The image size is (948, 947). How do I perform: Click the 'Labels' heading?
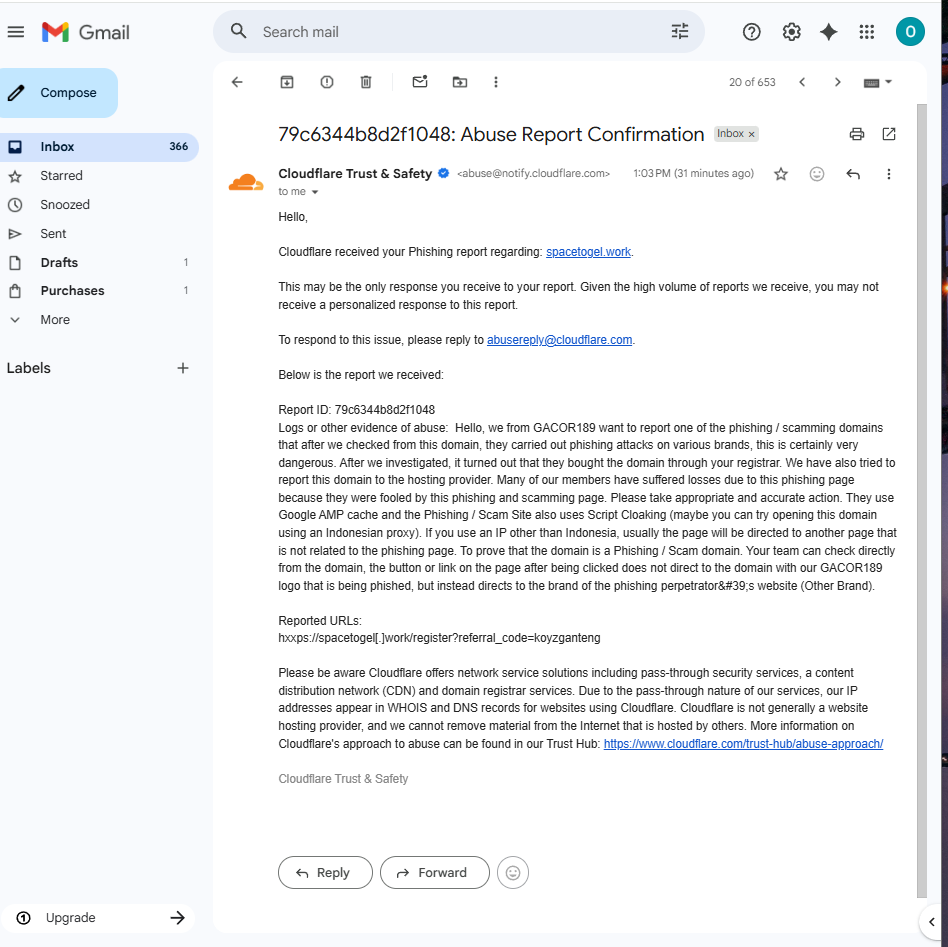(x=28, y=368)
